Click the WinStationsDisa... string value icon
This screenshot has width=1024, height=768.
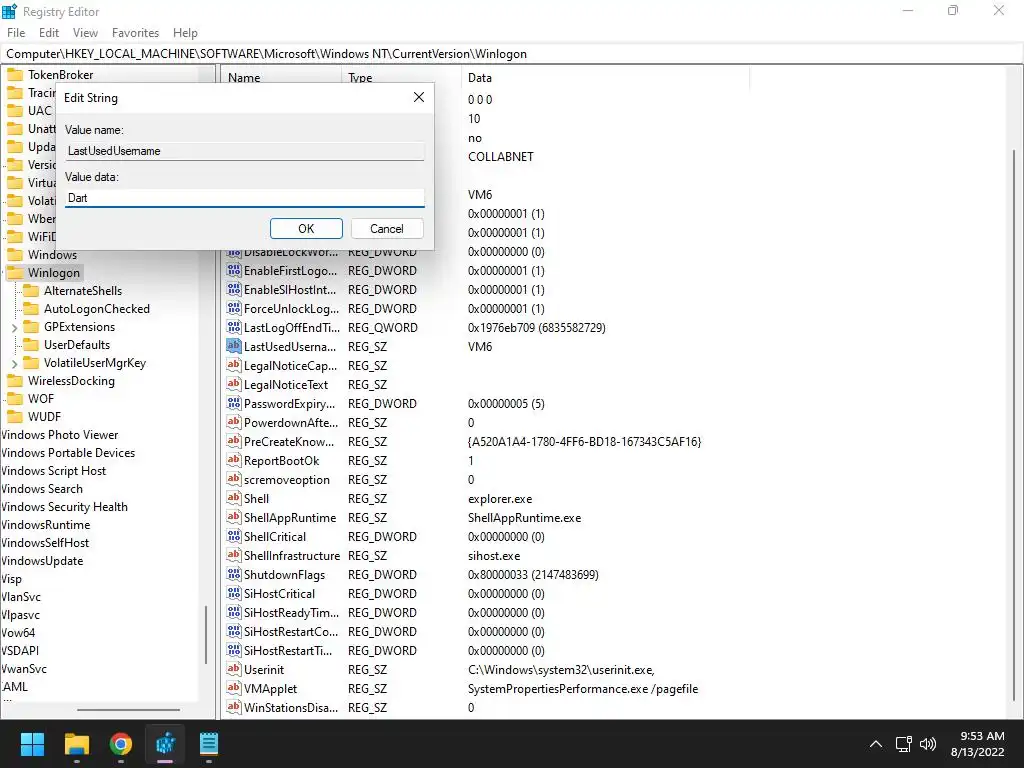pos(234,707)
